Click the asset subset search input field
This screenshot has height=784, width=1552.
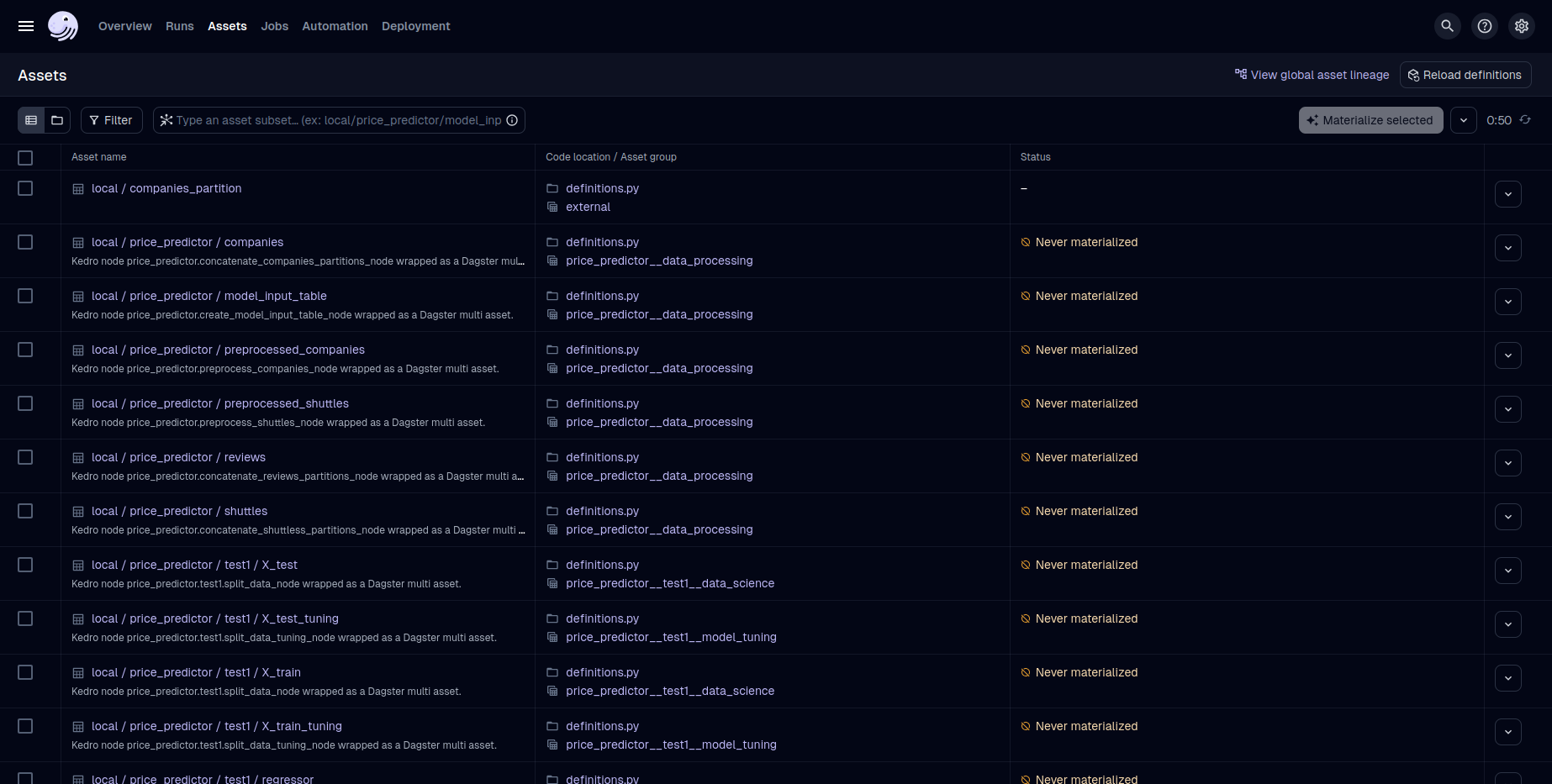tap(339, 120)
